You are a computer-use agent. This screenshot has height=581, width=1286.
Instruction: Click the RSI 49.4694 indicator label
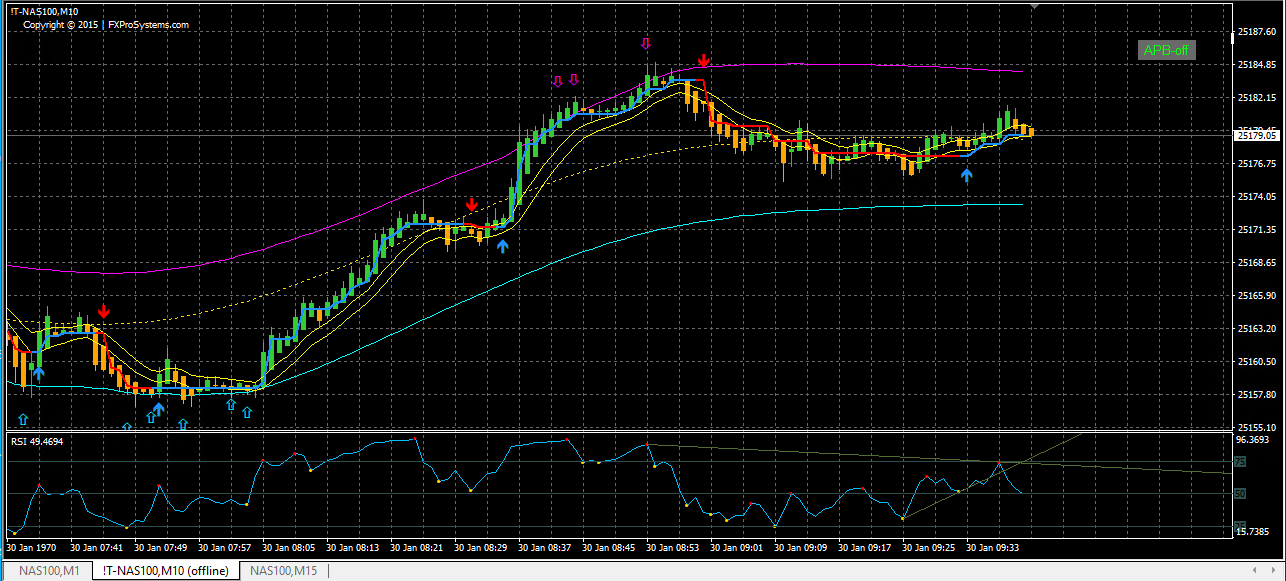point(36,441)
